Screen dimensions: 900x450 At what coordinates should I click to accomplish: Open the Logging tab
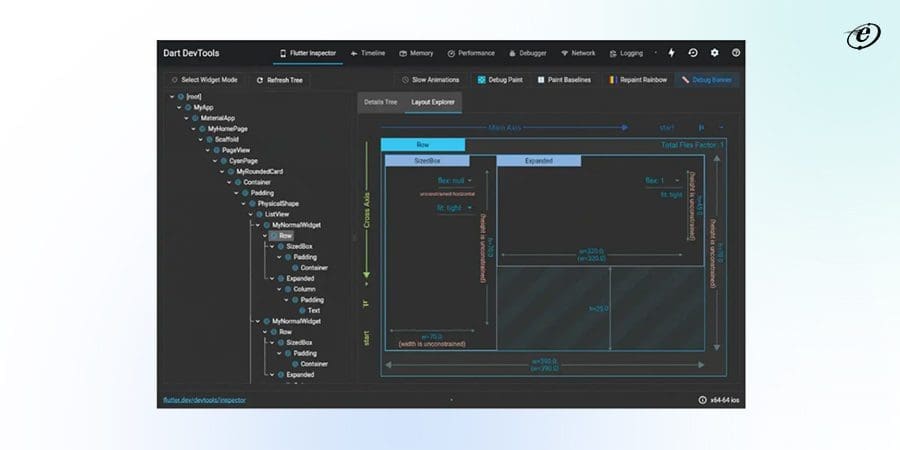coord(626,53)
